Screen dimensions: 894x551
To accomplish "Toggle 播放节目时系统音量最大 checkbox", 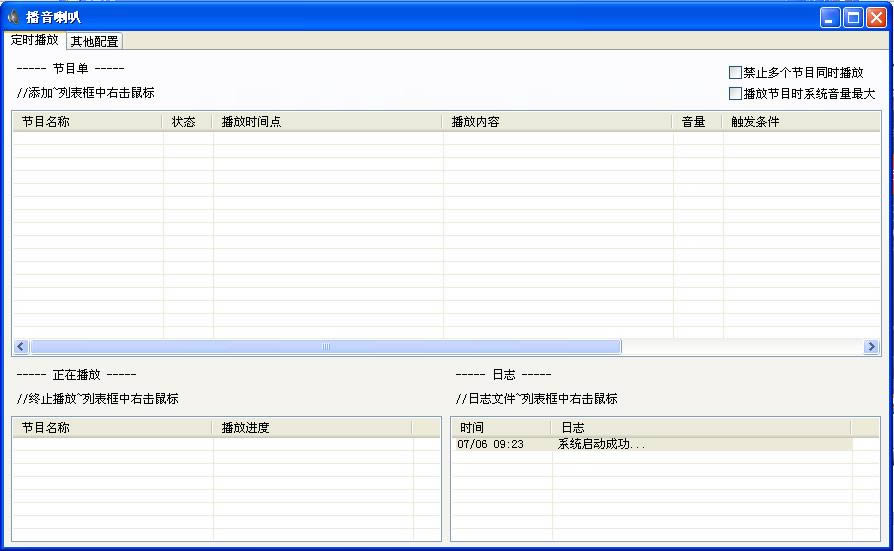I will click(x=735, y=94).
